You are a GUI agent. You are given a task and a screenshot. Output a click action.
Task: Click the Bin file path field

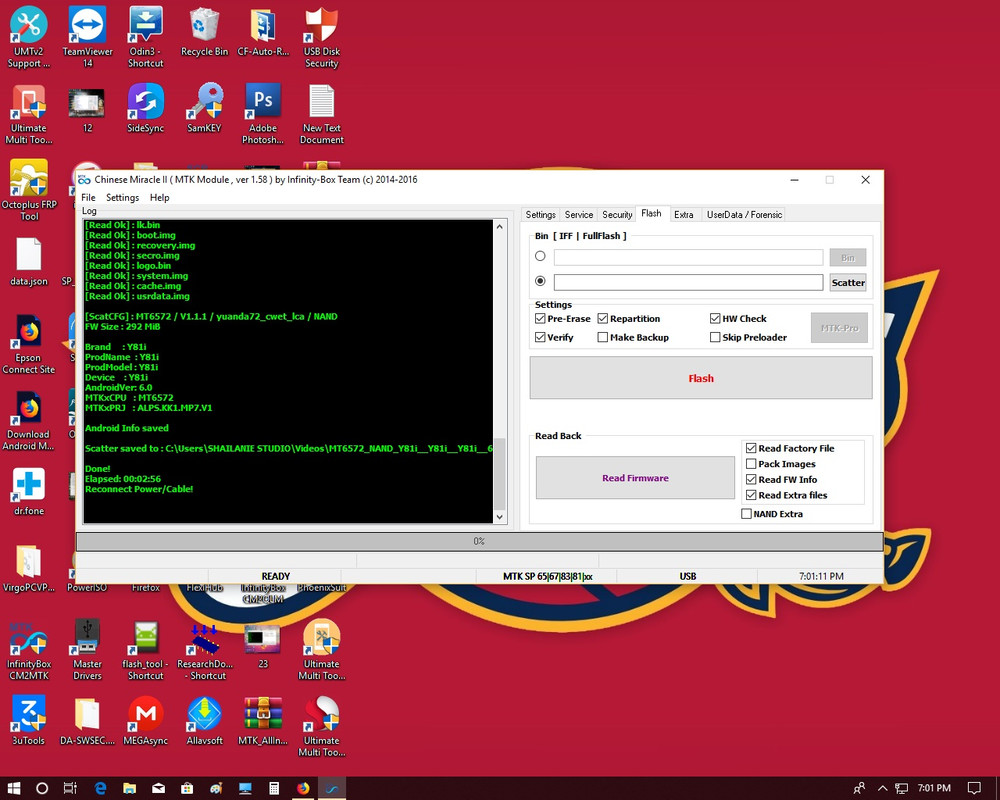688,257
